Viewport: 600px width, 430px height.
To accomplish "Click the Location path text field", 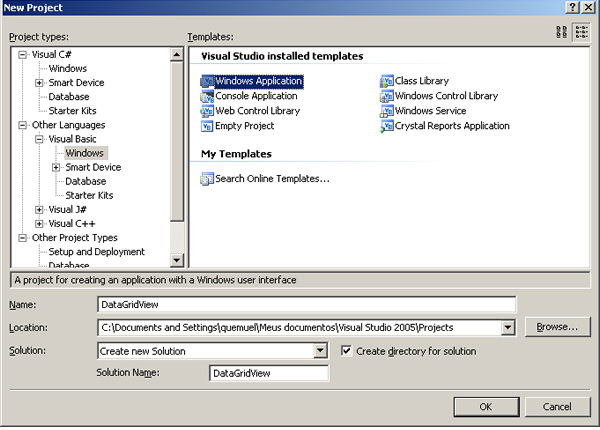I will (x=300, y=327).
